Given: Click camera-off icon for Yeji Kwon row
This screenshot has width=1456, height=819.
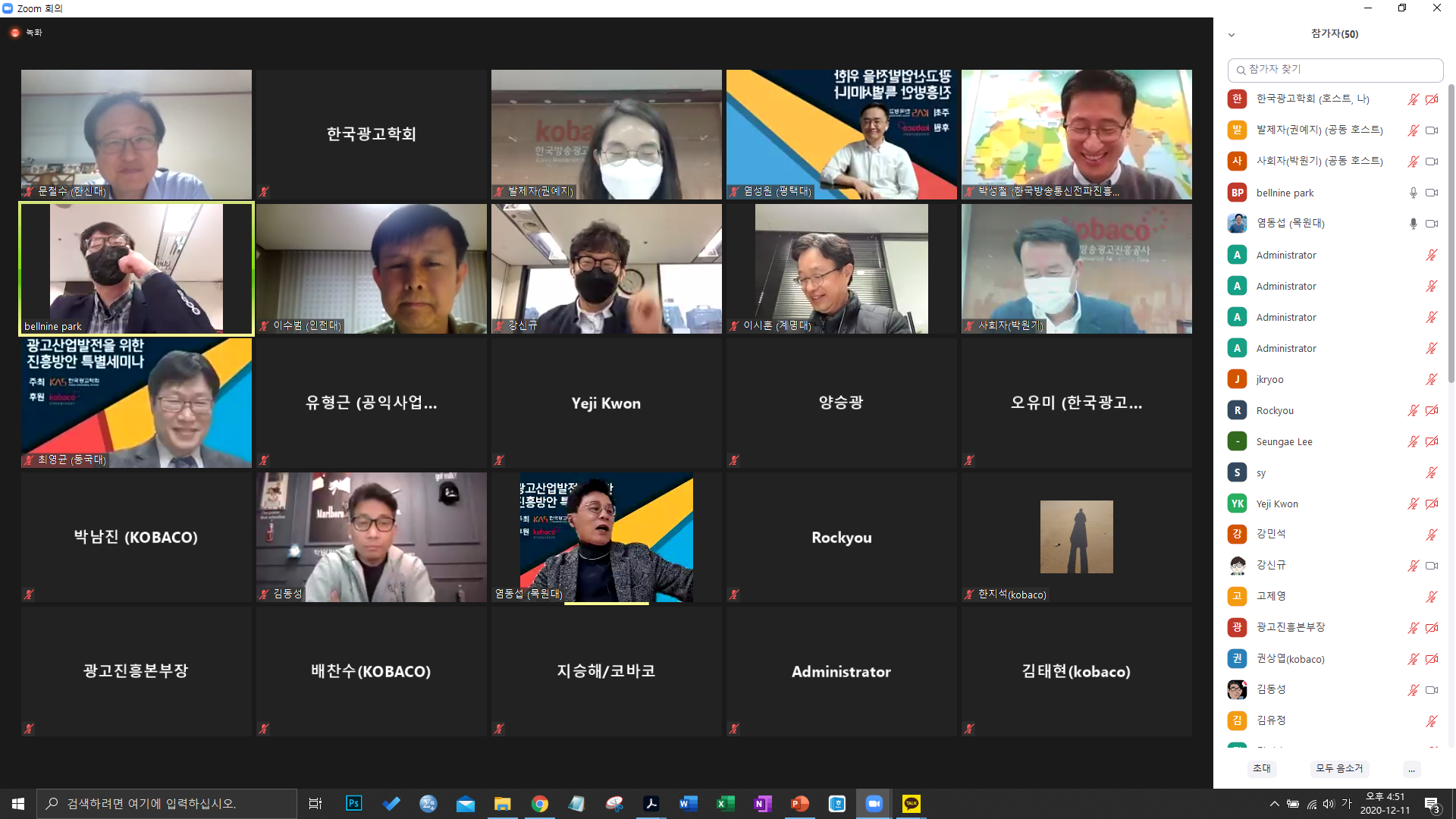Looking at the screenshot, I should pos(1432,504).
